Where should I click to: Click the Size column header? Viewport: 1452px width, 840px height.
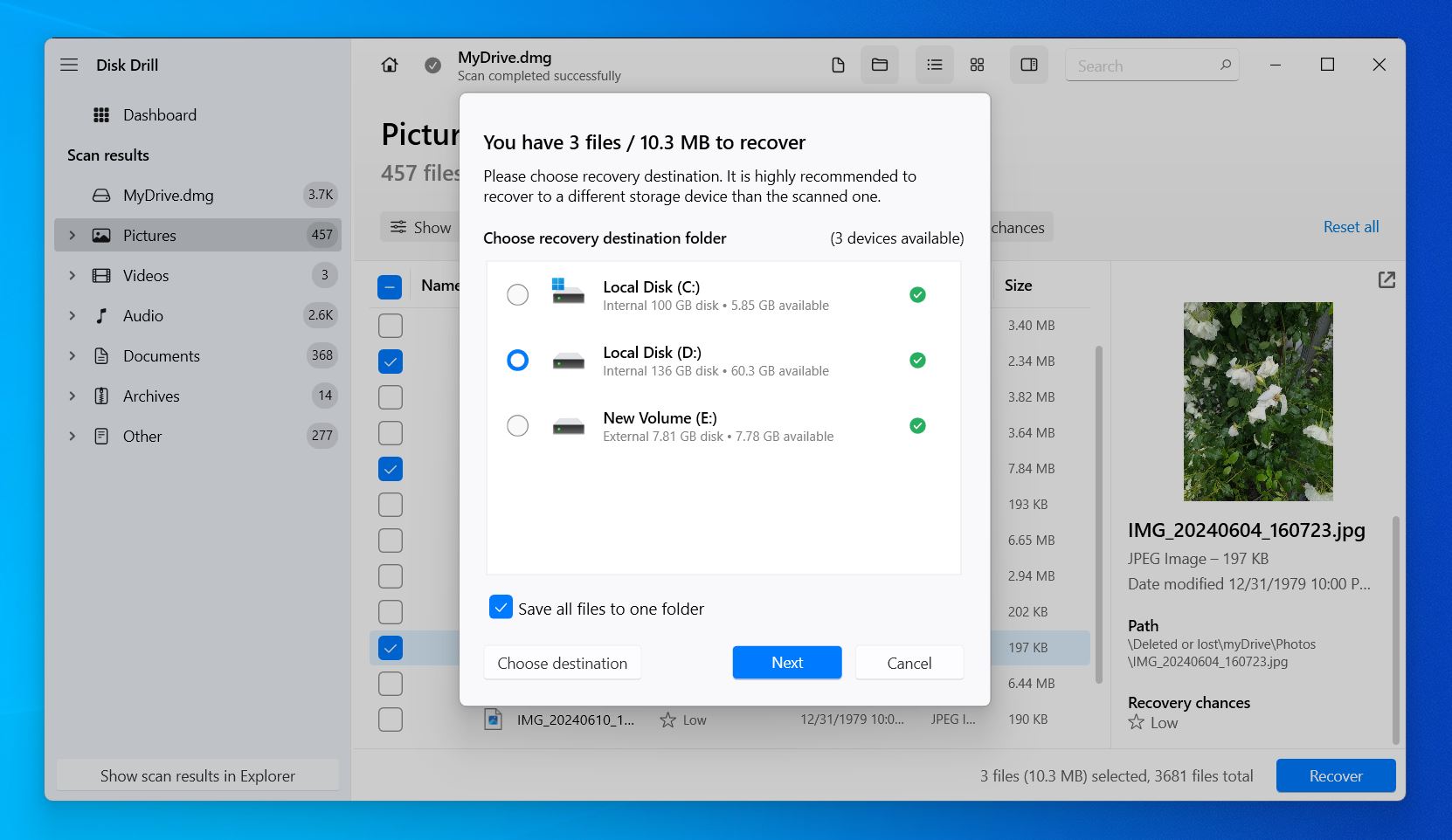(x=1018, y=286)
